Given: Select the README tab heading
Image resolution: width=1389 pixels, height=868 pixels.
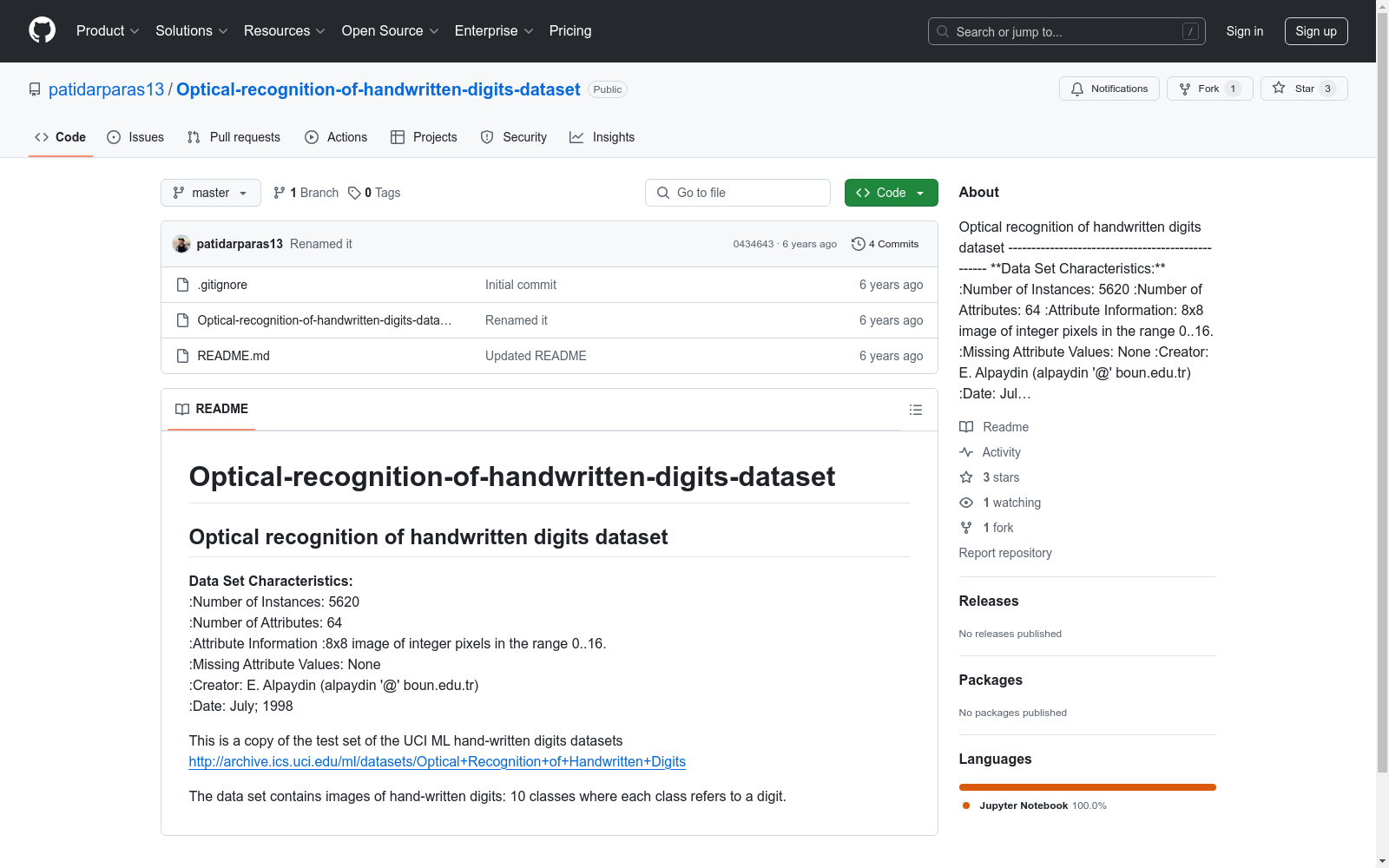Looking at the screenshot, I should click(212, 409).
